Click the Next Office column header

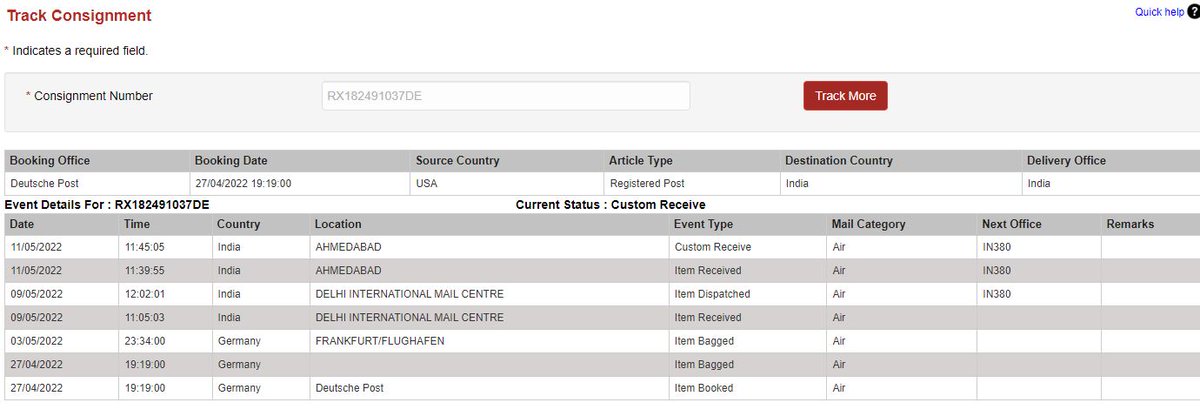(1039, 224)
